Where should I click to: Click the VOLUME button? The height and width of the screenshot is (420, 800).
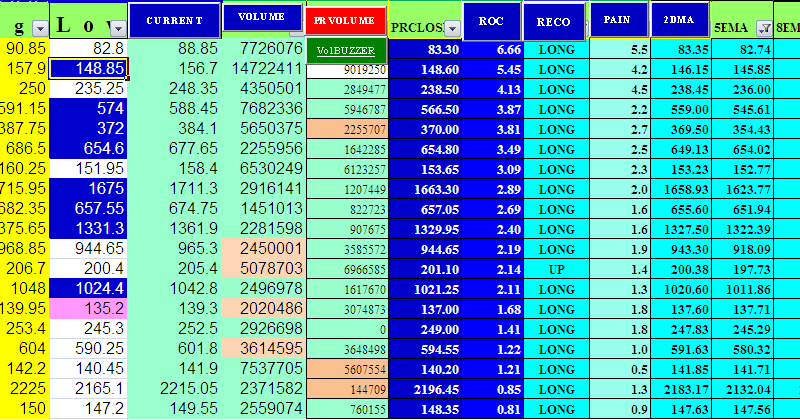[262, 17]
